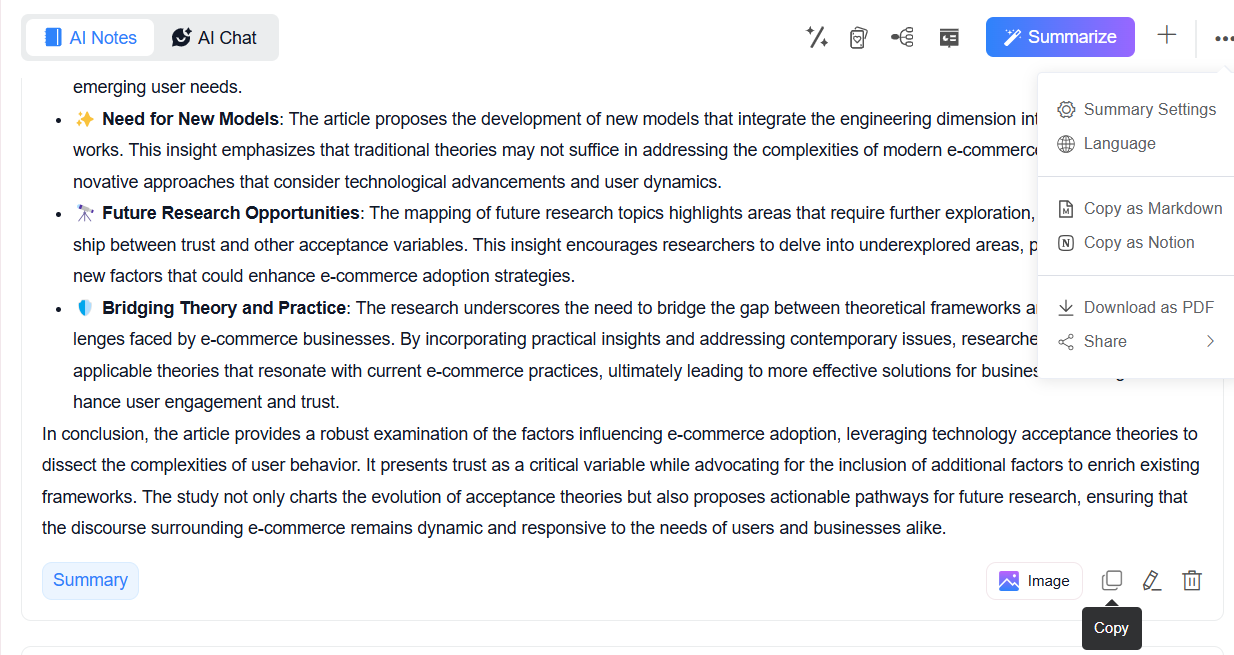Choose Download as PDF

(1148, 307)
